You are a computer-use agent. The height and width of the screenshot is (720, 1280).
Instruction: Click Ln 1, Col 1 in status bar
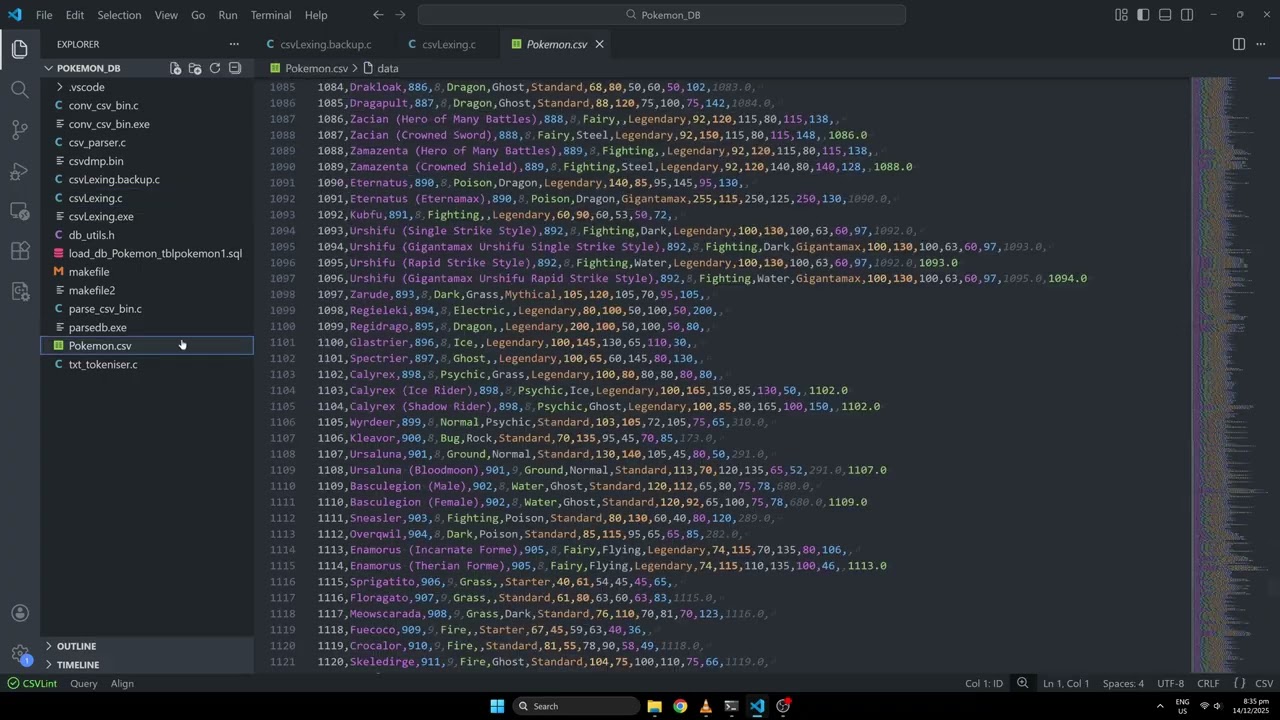point(1066,683)
